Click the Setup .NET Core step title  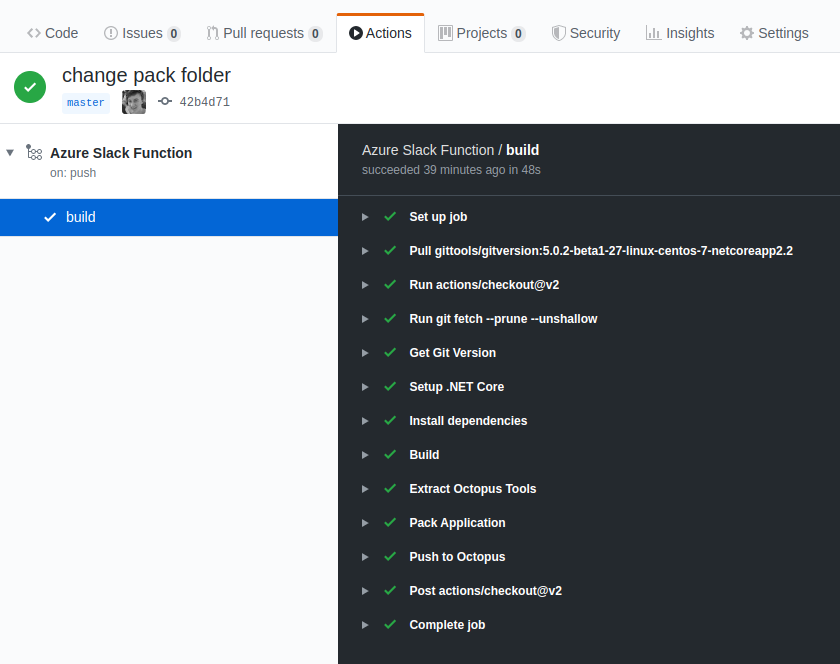pos(456,387)
